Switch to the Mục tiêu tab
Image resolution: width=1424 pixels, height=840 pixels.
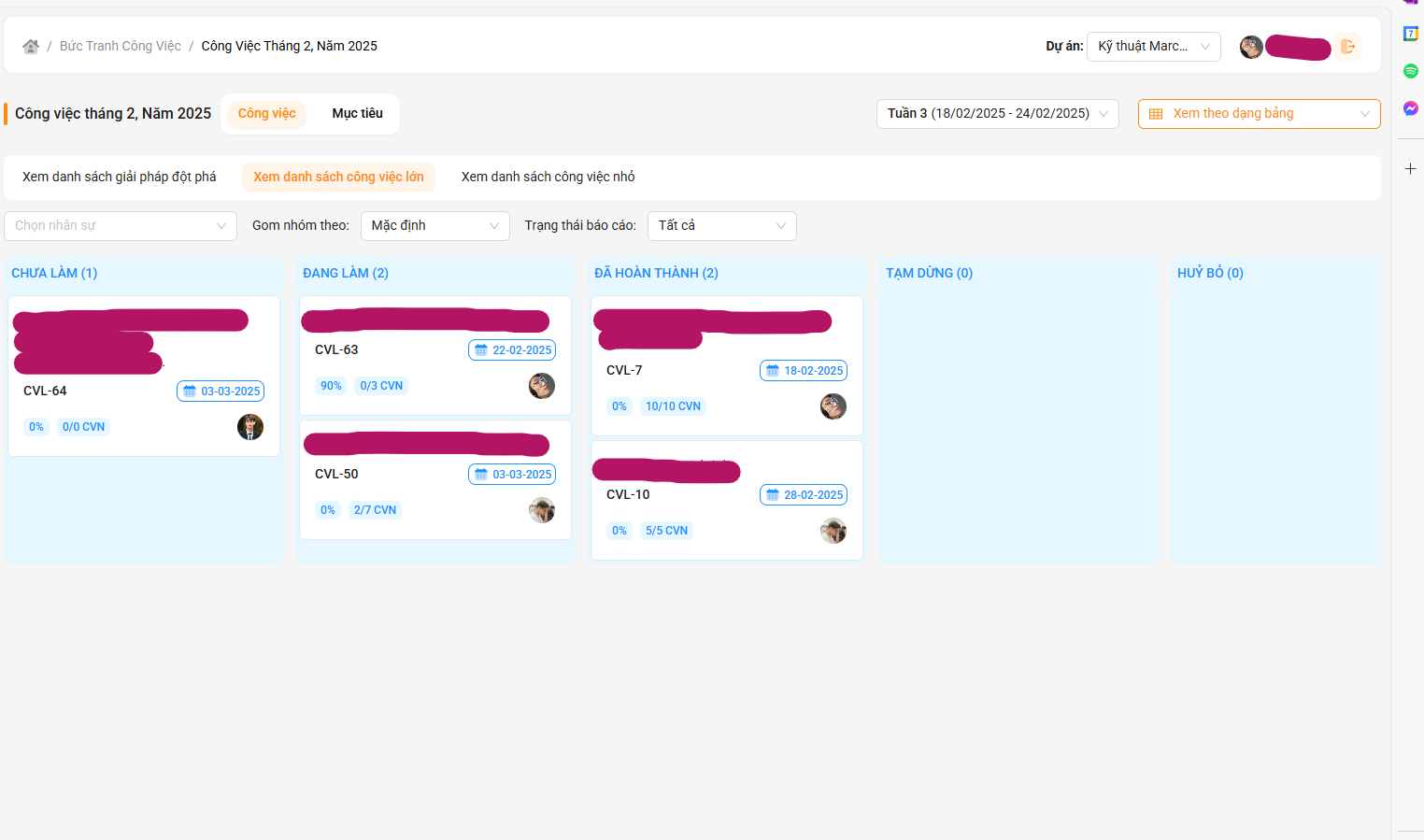click(x=357, y=114)
